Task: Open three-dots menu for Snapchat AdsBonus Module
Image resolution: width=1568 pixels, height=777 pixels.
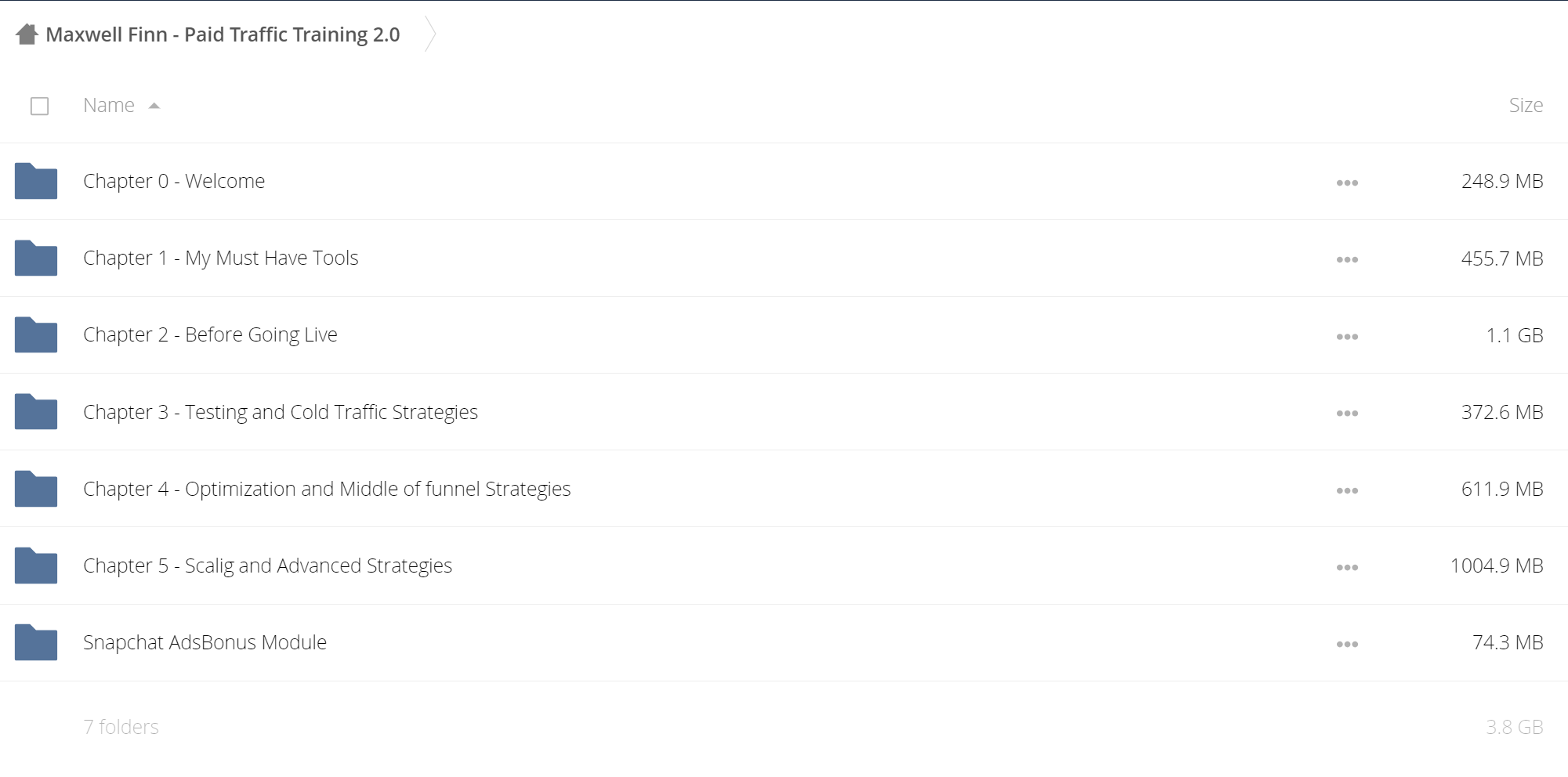Action: tap(1347, 644)
